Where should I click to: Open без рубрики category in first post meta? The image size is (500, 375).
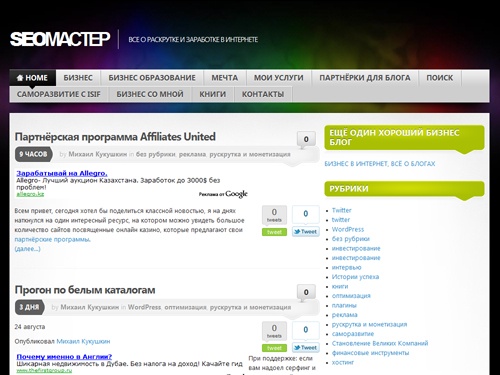156,154
